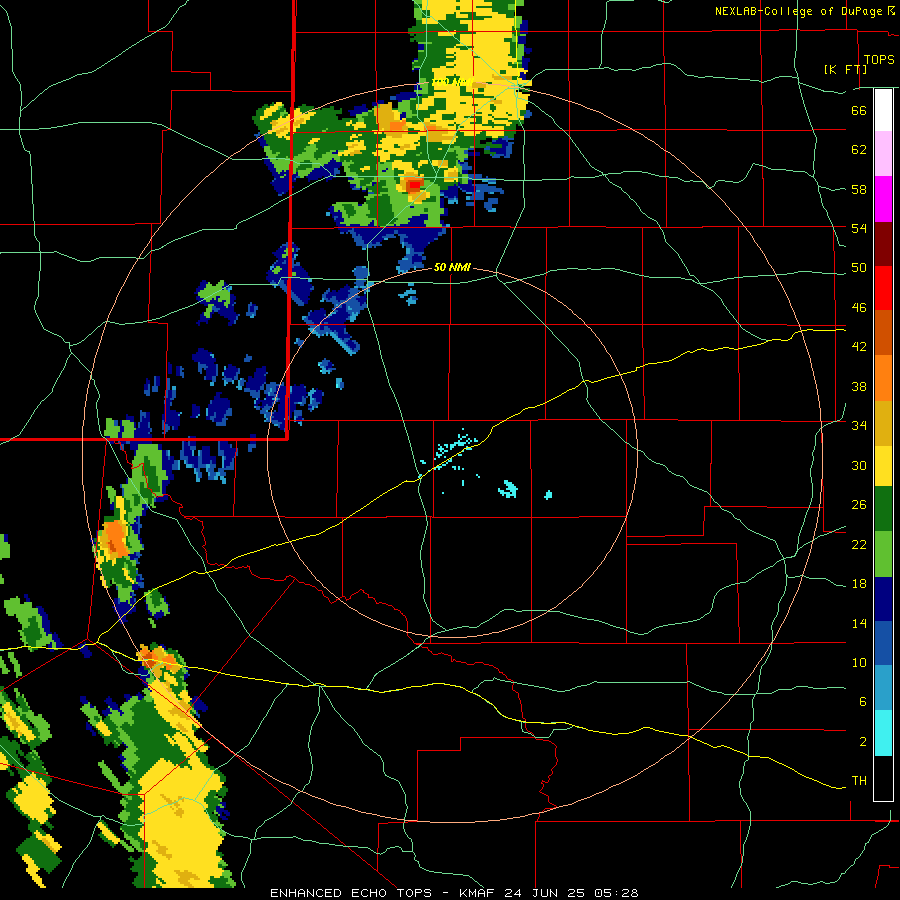
Task: Select the dark red legend swatch
Action: pyautogui.click(x=883, y=243)
